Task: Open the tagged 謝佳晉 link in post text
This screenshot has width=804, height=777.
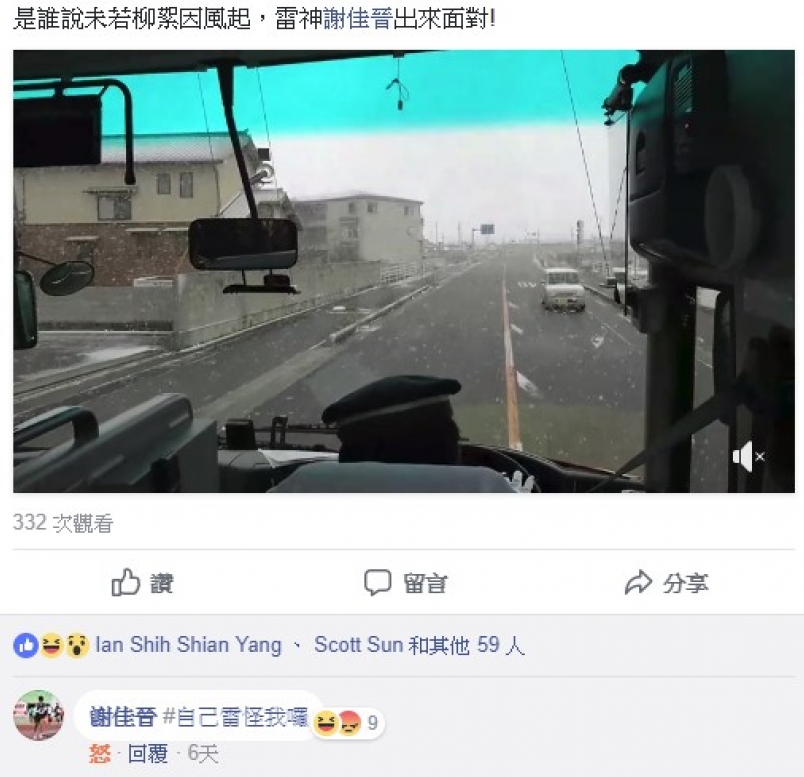Action: click(358, 19)
